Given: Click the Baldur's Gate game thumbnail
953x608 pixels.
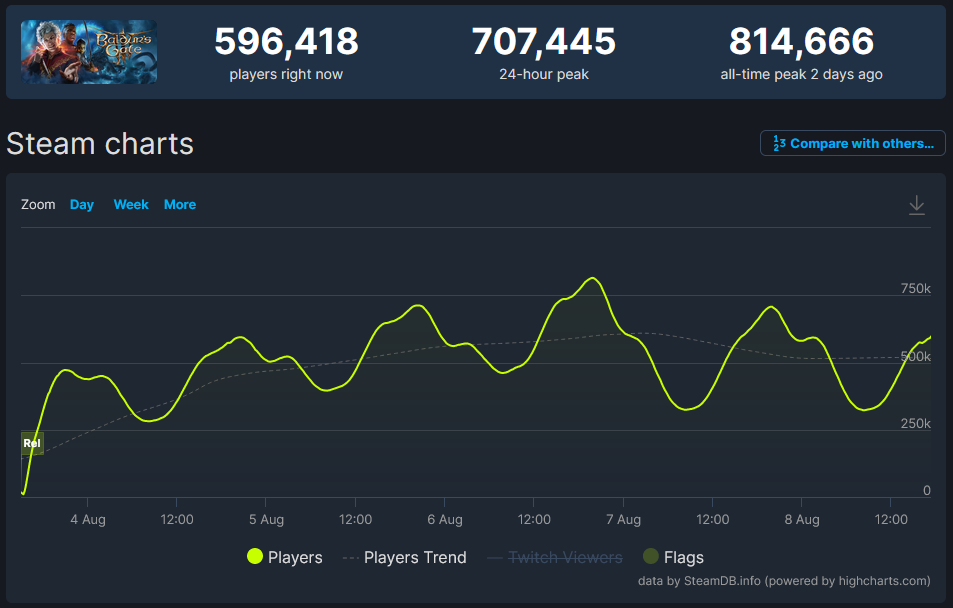Looking at the screenshot, I should pyautogui.click(x=89, y=52).
